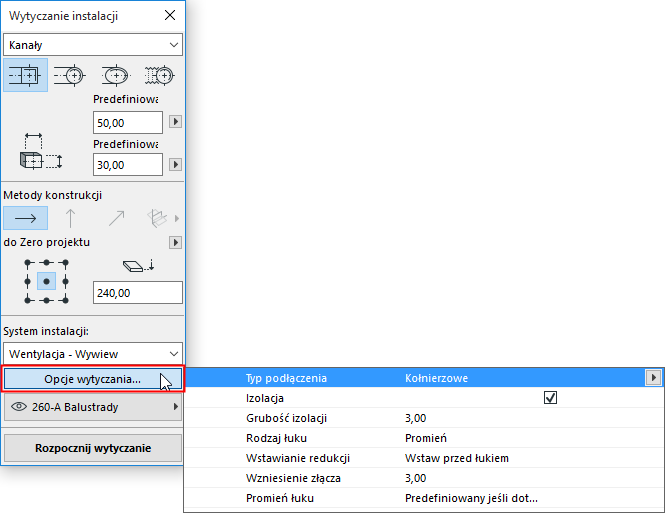Select the bottom-right reference point anchor
The height and width of the screenshot is (513, 666).
65,300
